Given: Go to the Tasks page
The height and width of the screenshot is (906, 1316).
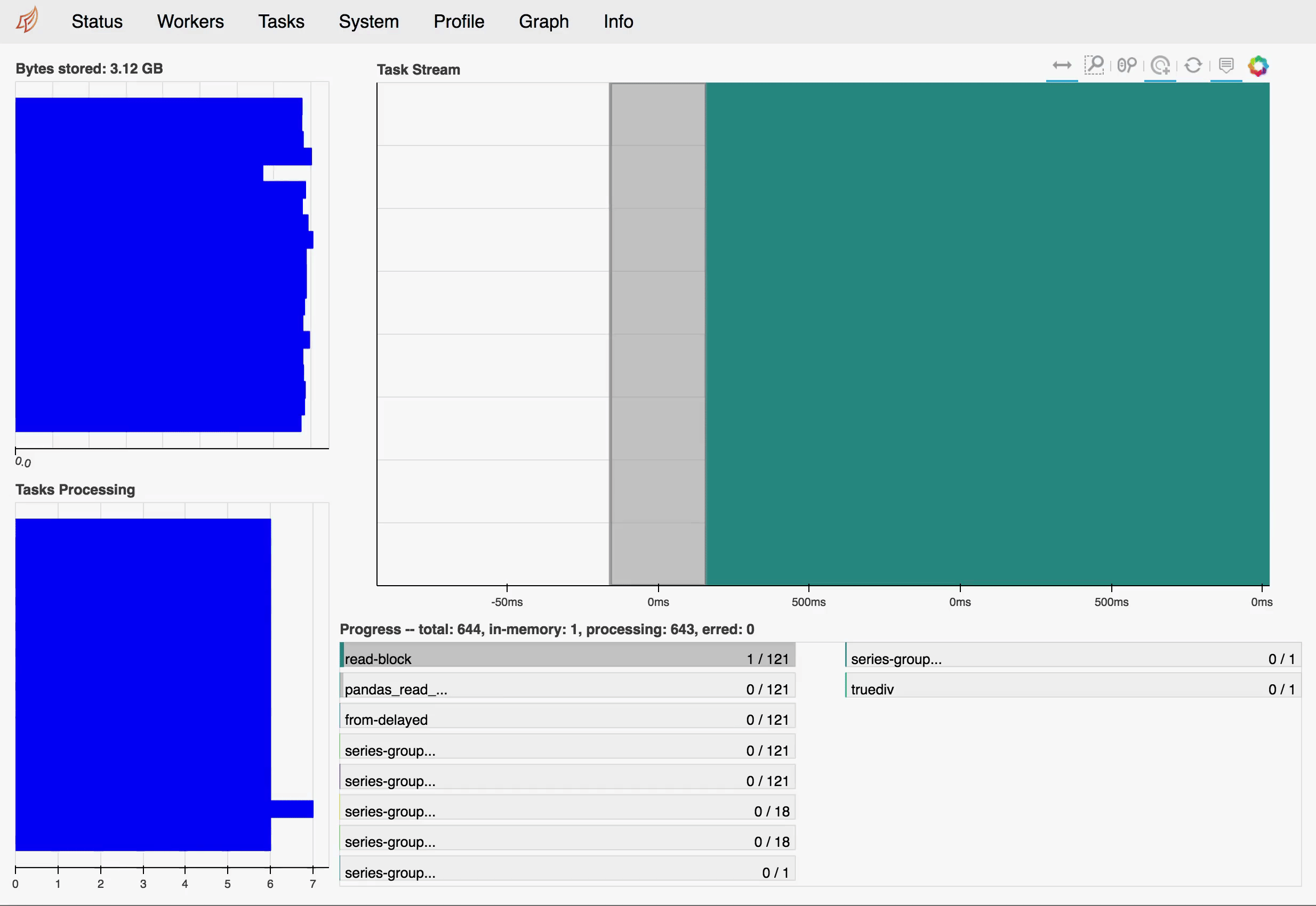Looking at the screenshot, I should click(281, 21).
